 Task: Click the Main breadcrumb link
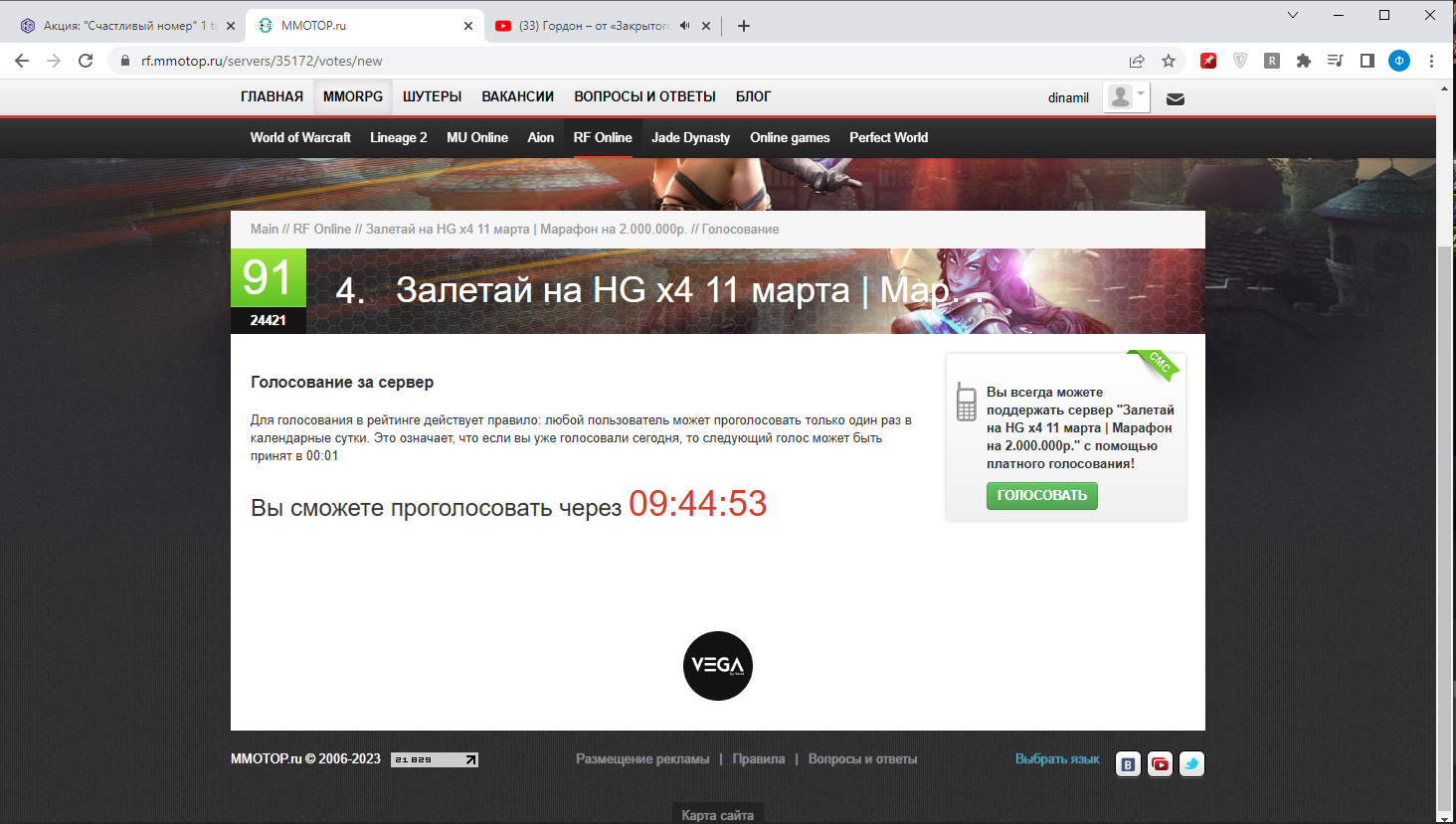pos(265,229)
